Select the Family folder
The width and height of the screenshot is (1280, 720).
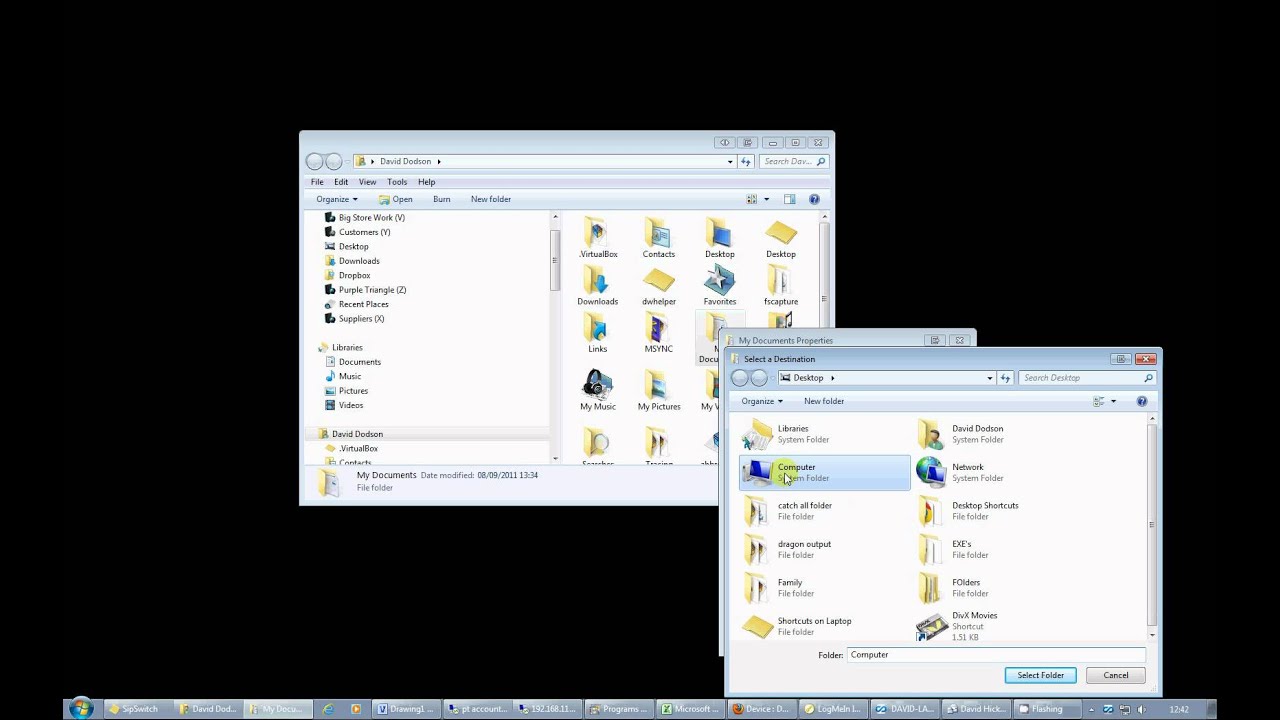point(824,588)
